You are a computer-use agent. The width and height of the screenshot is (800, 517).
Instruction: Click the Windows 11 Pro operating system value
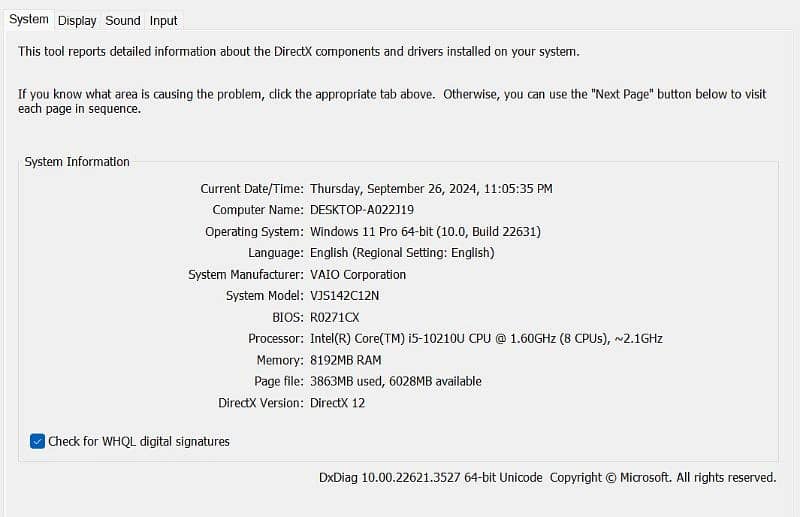pos(425,231)
